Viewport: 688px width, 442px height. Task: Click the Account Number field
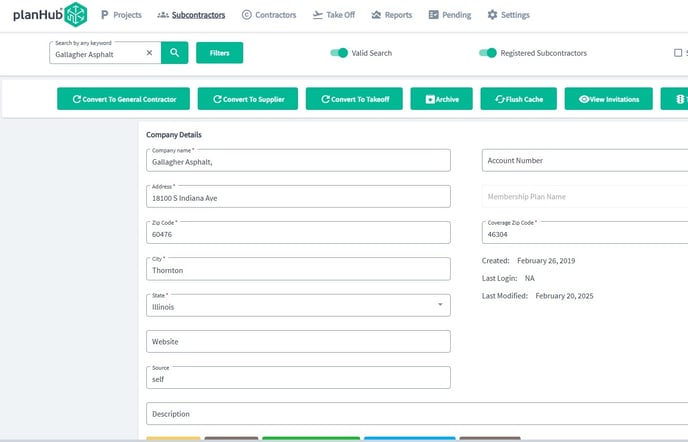[584, 160]
